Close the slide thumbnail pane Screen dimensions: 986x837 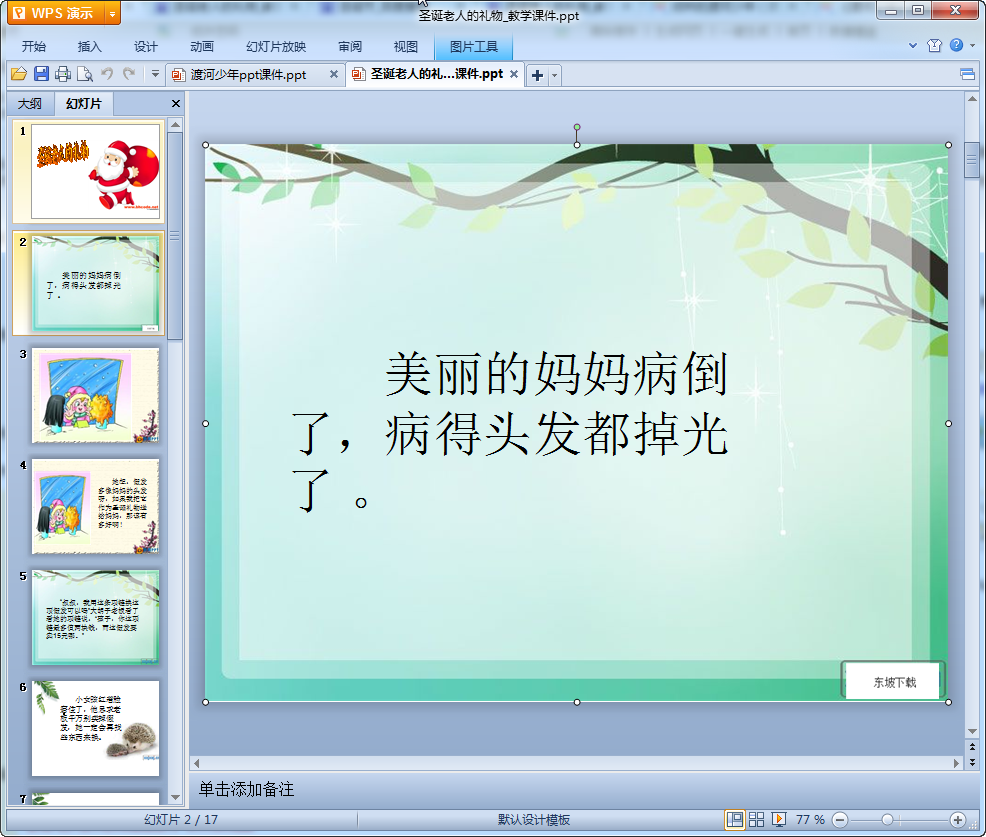click(x=176, y=104)
